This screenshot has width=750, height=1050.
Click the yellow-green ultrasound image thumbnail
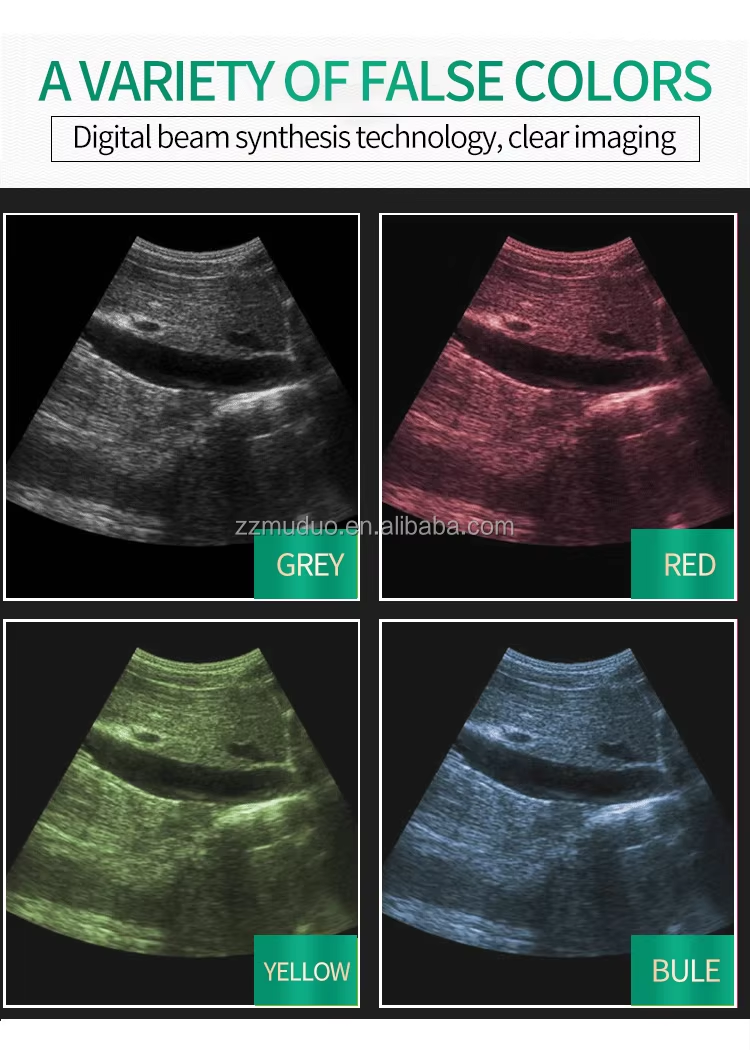tap(182, 813)
